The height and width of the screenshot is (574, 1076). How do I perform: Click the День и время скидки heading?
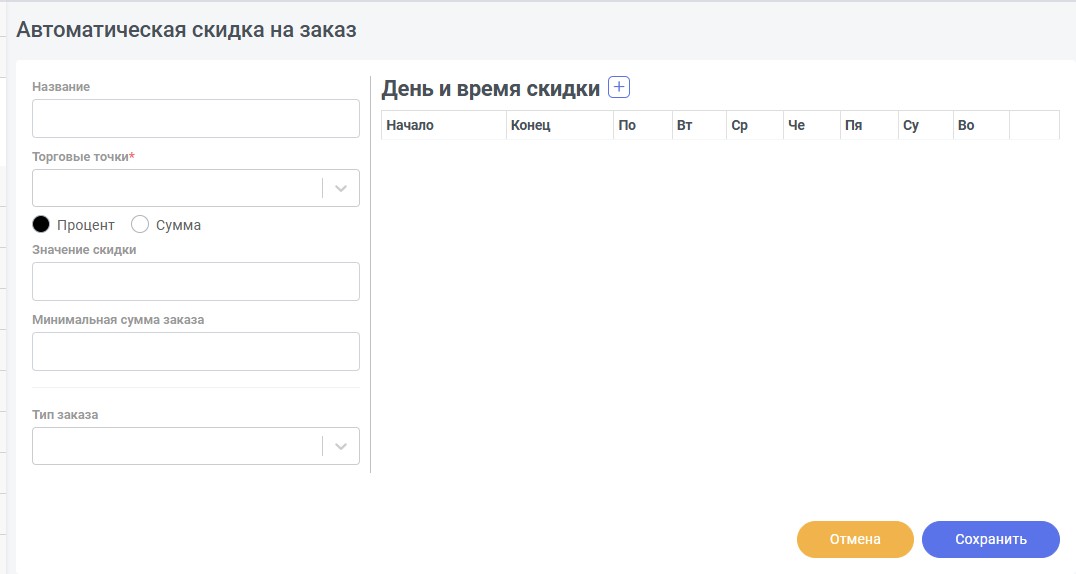[491, 89]
